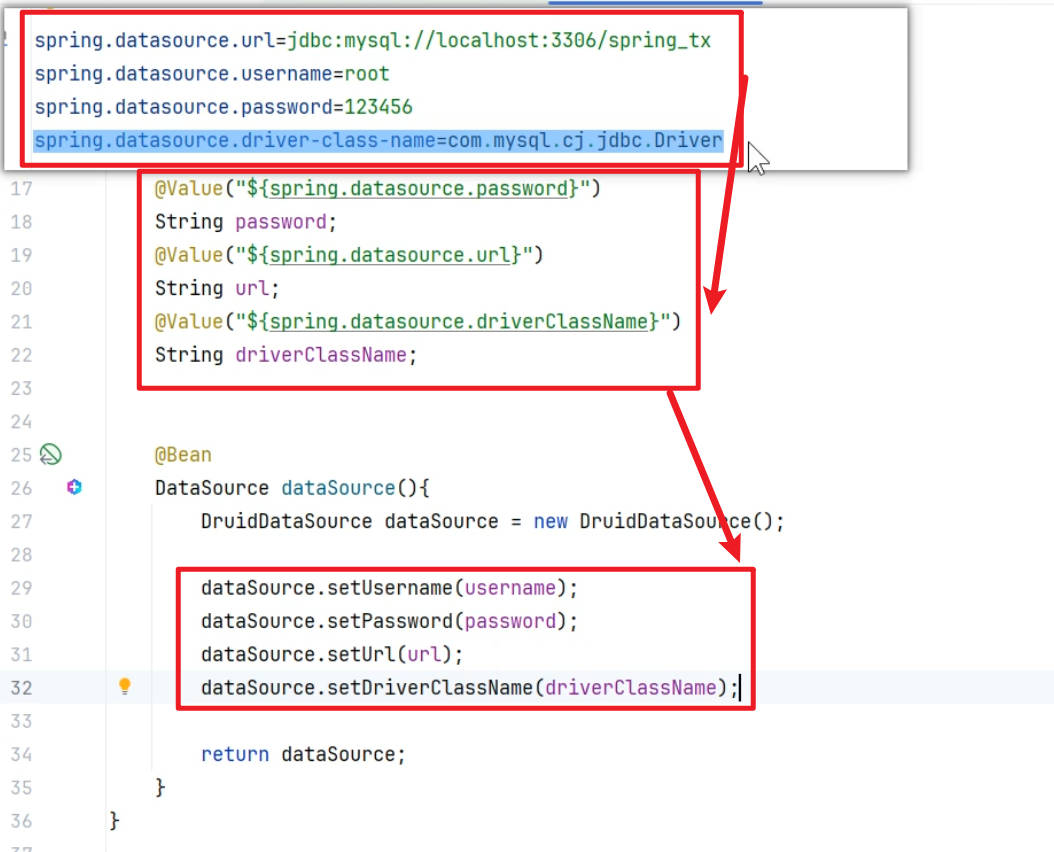
Task: Click the highlighted driver-class-name property line
Action: tap(378, 140)
